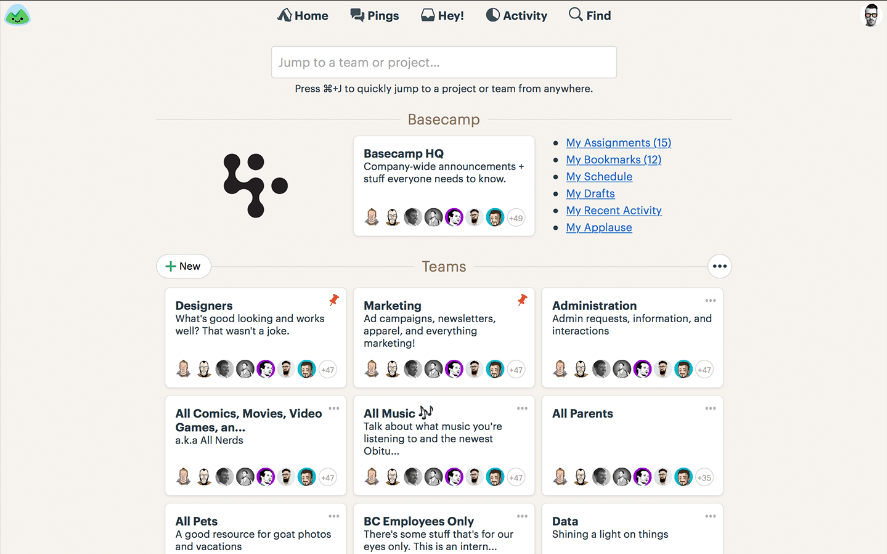887x554 pixels.
Task: Expand the Administration card options menu
Action: [710, 300]
